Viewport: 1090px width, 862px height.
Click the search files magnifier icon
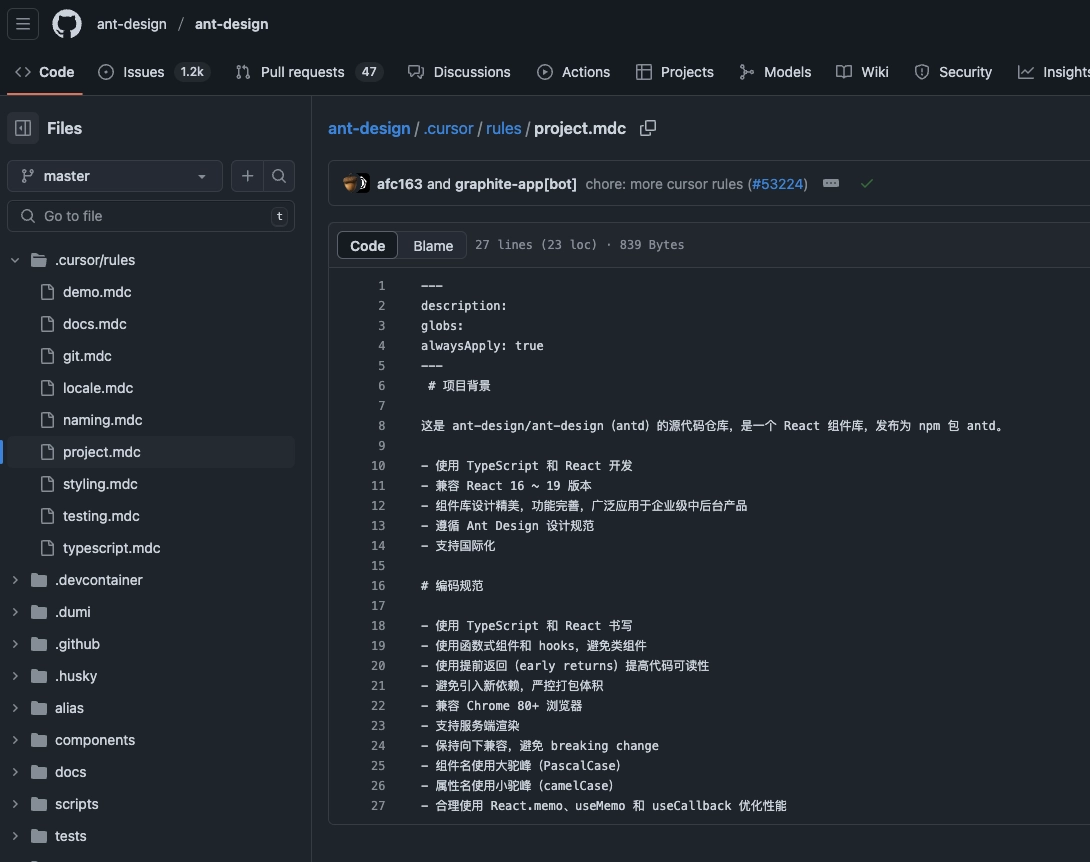click(279, 176)
